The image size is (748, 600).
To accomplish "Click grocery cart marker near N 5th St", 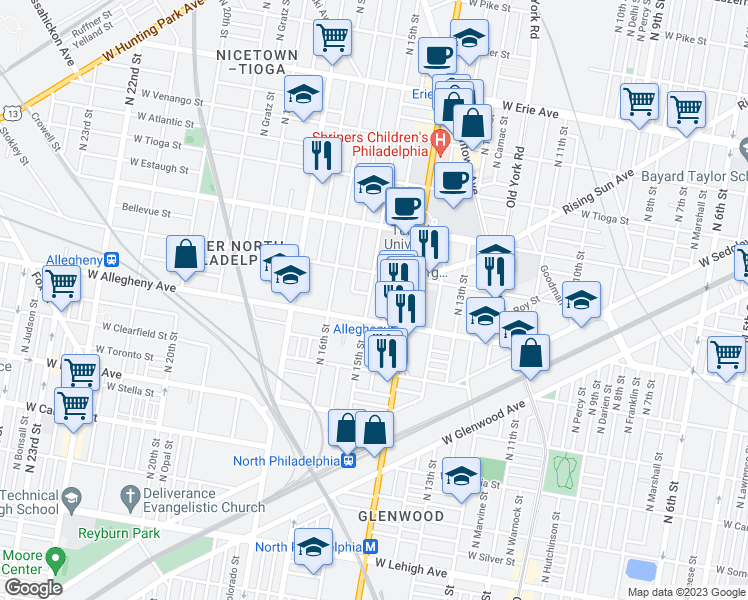I will tap(726, 355).
